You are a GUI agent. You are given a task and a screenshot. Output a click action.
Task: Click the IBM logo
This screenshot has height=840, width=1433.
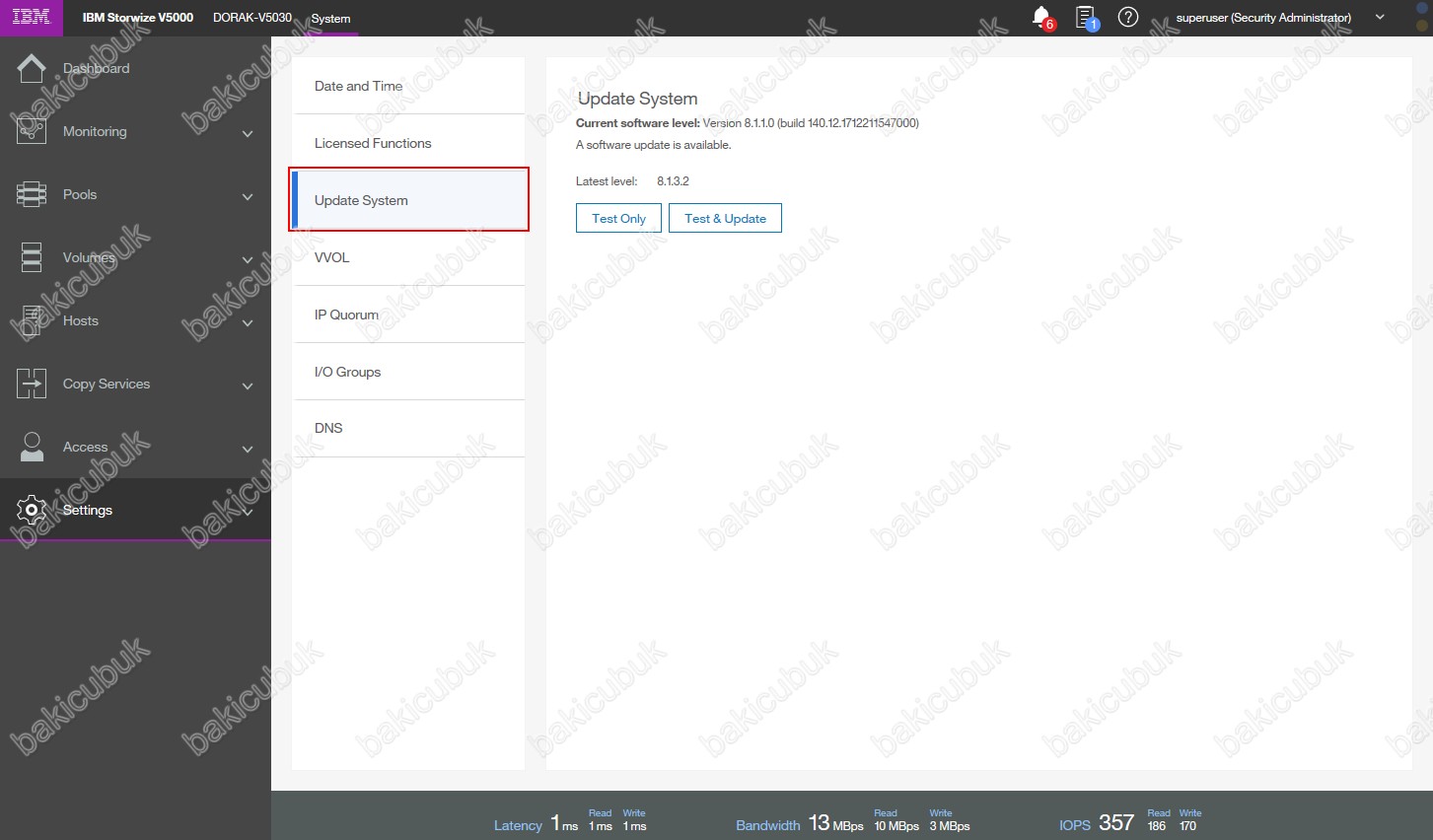point(32,17)
